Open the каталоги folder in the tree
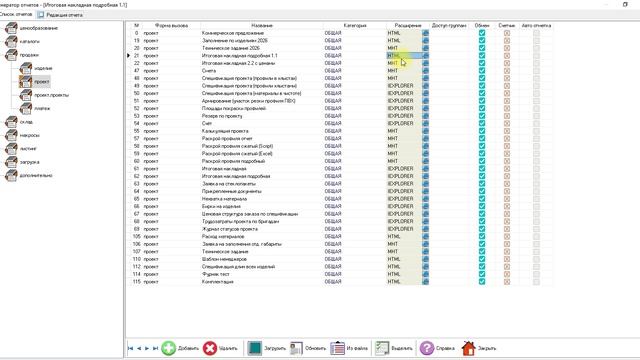Screen dimensions: 640x360 pos(22,41)
